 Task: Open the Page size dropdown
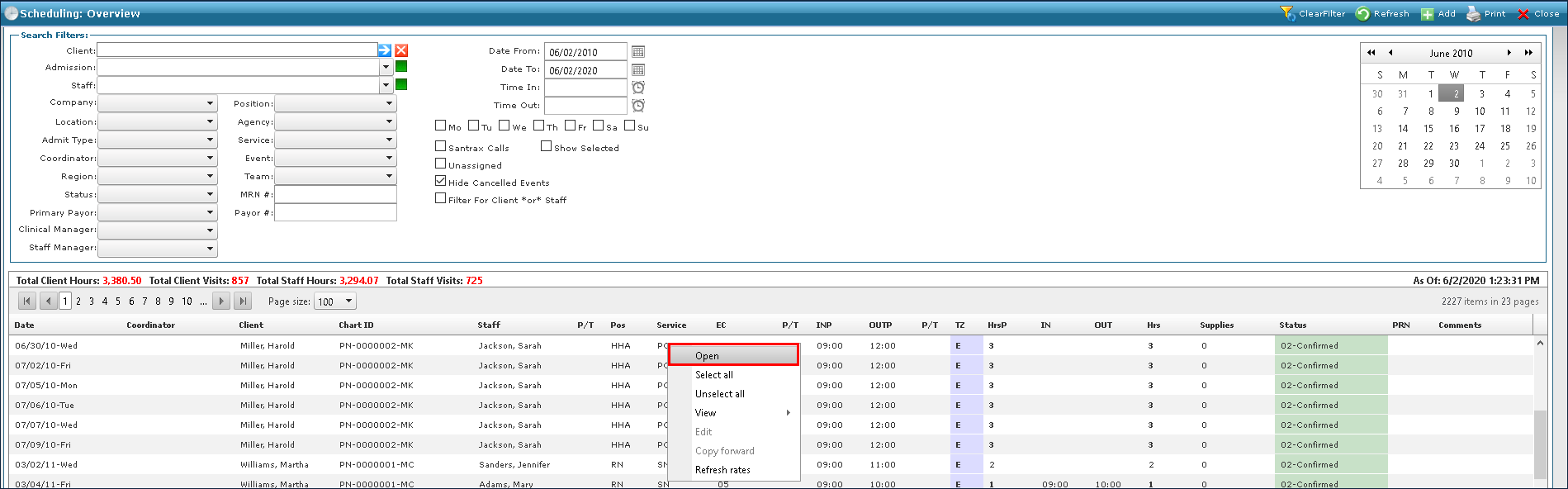click(349, 301)
